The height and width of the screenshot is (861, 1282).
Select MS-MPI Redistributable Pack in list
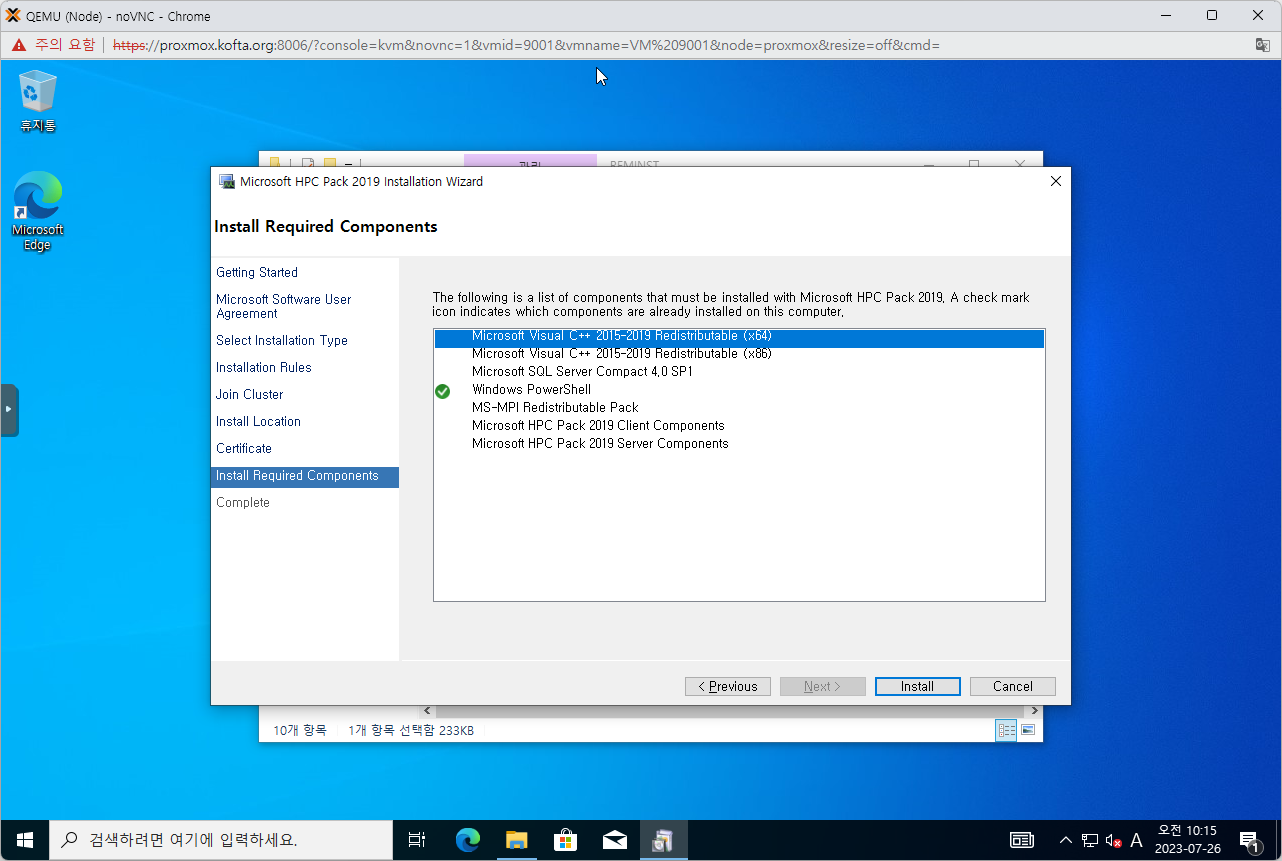[x=555, y=408]
